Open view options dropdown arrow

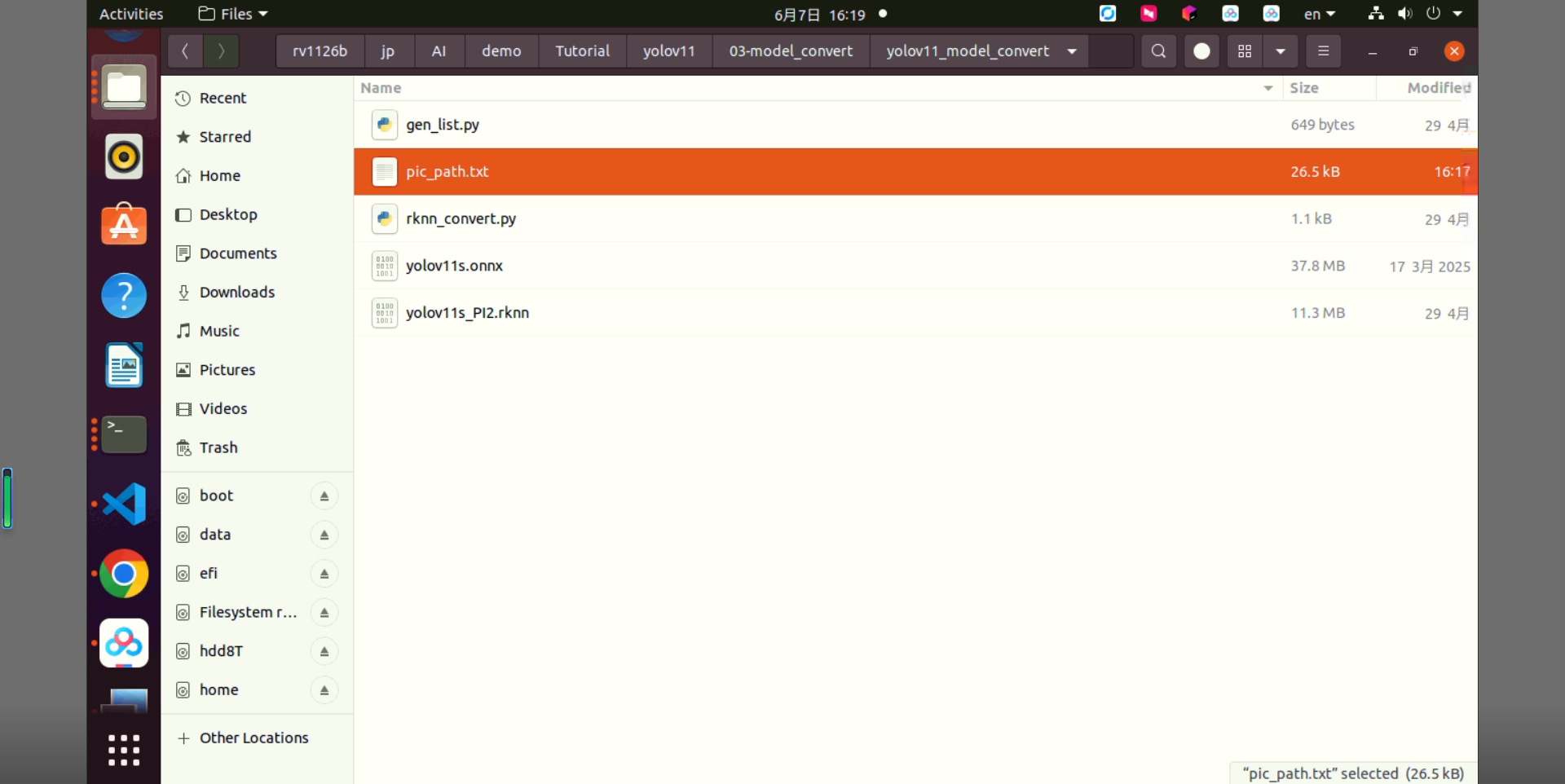click(x=1281, y=51)
